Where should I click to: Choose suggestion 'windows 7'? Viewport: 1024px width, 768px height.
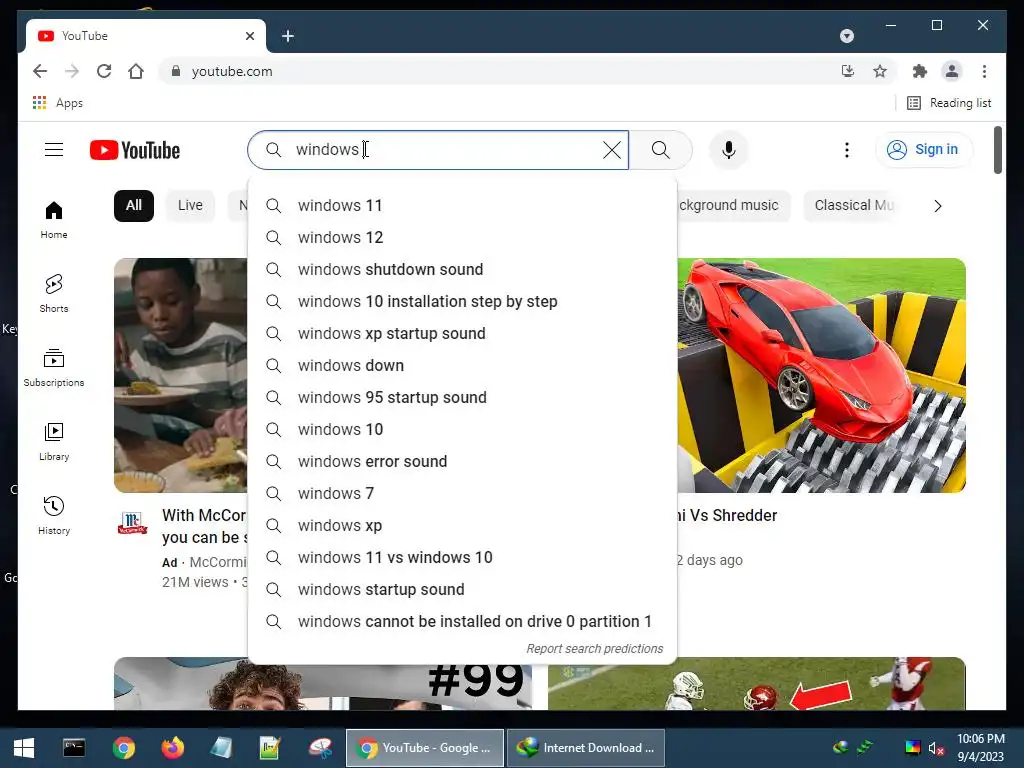click(x=462, y=494)
